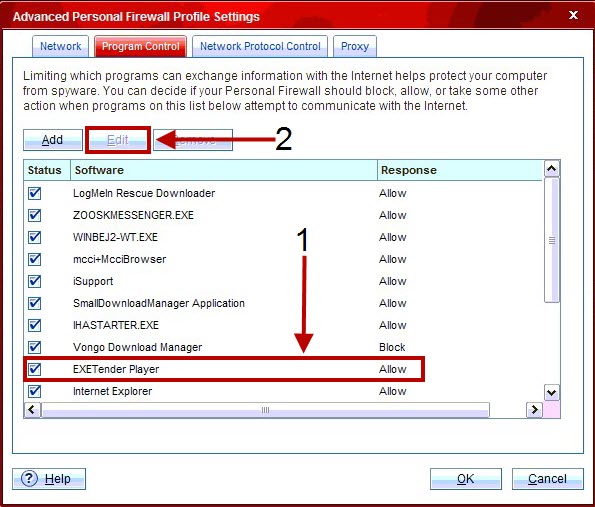Sort list by Status column header
This screenshot has height=507, width=595.
47,170
